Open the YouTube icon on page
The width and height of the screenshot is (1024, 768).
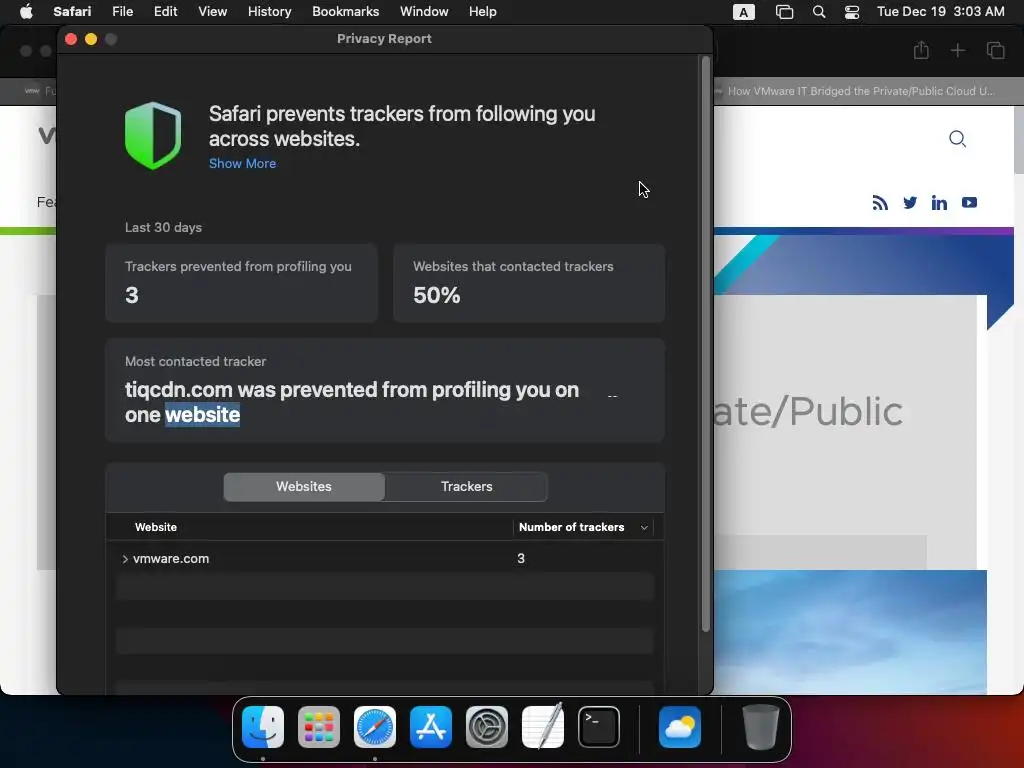(969, 203)
